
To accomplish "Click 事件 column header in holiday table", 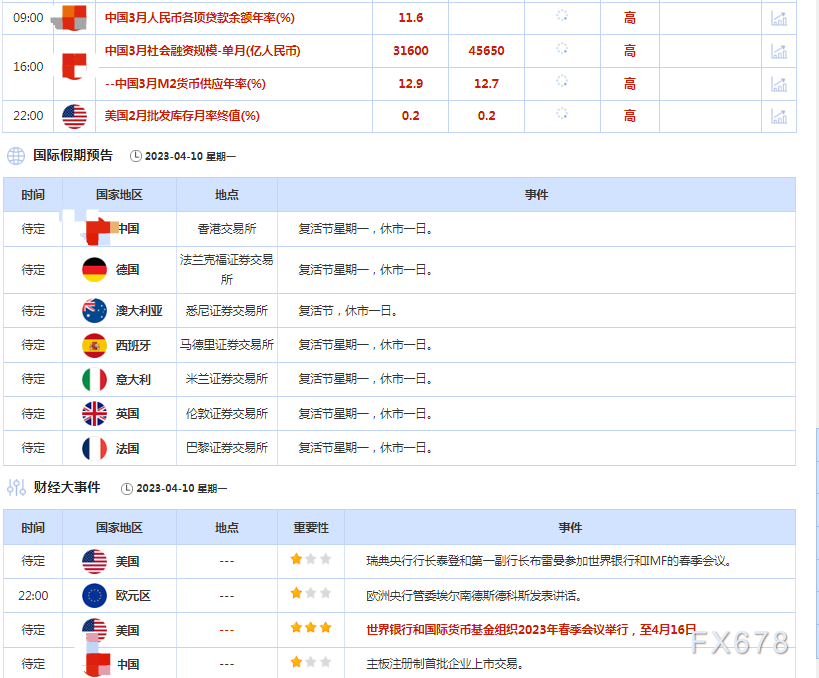I will click(x=536, y=195).
